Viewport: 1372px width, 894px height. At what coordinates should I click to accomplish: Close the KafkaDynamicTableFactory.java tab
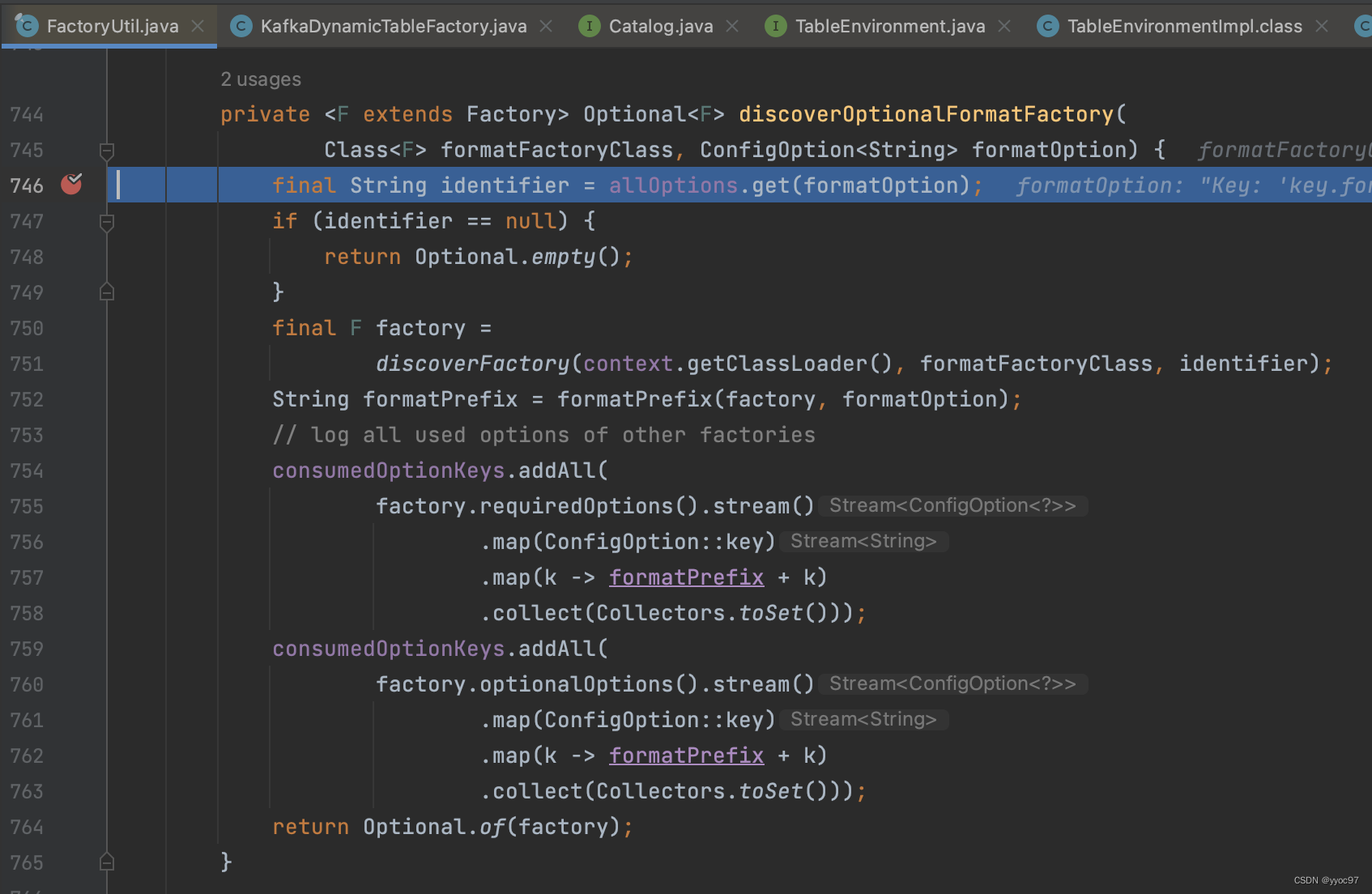coord(546,26)
